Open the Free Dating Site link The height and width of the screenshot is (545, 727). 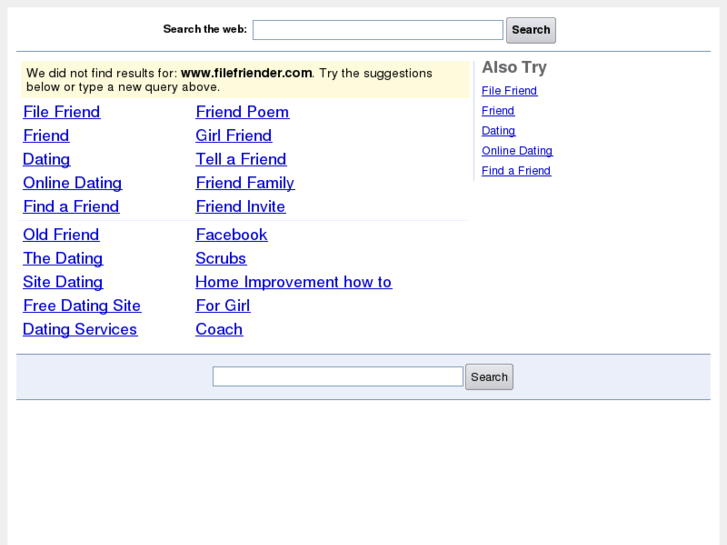pos(82,306)
